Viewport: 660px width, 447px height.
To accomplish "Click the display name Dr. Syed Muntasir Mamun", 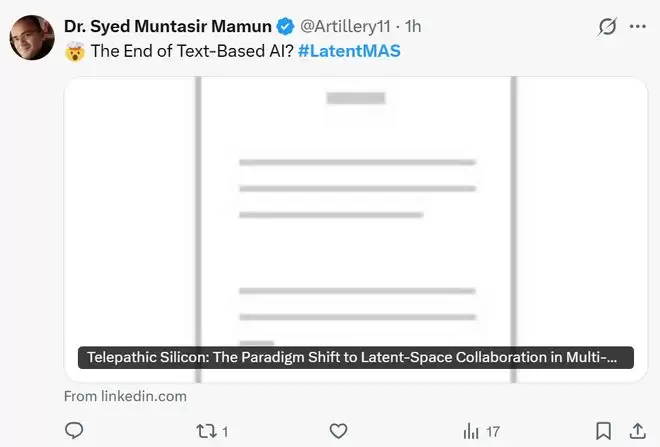I will (167, 26).
